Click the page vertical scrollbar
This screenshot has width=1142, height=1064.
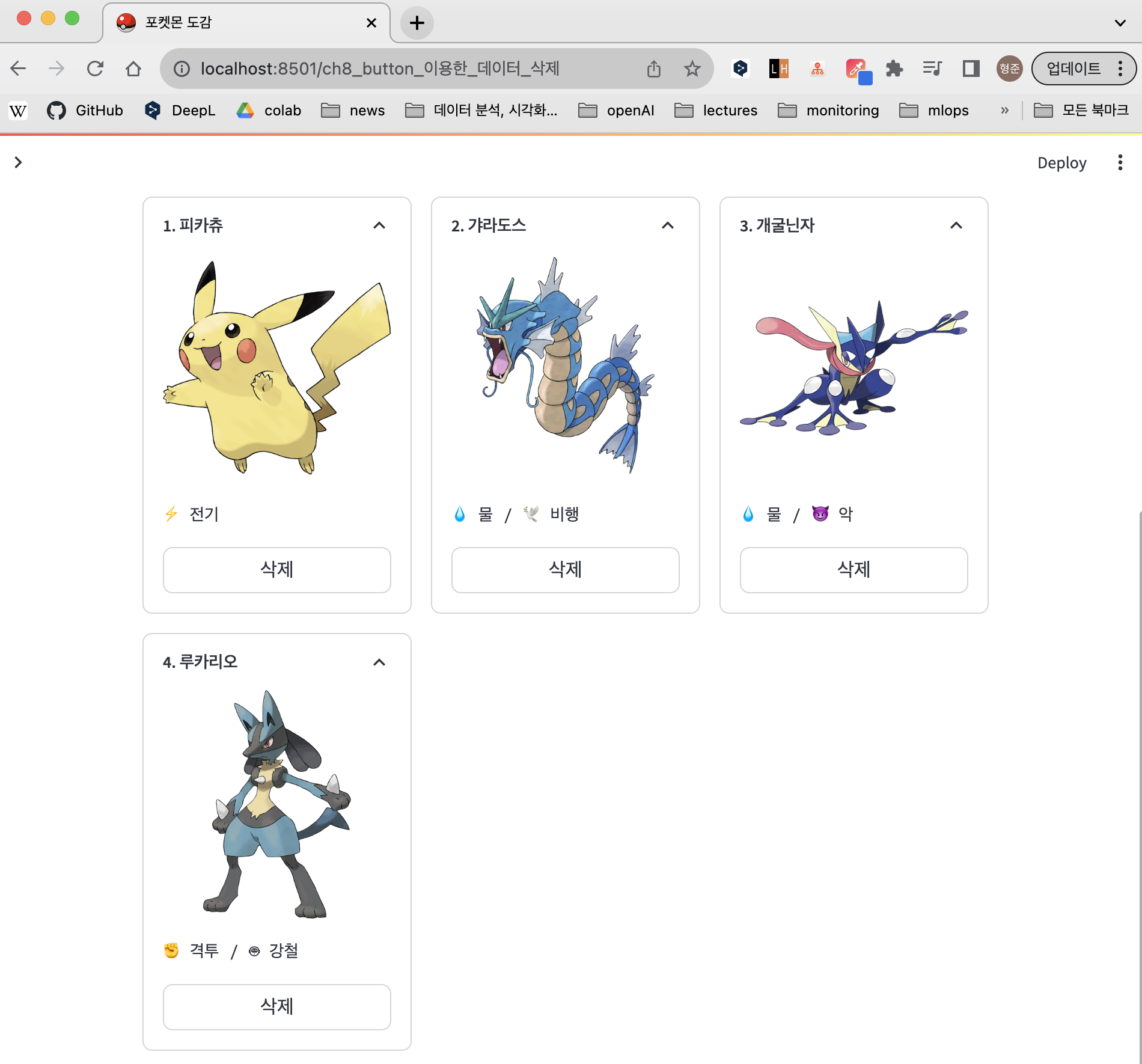1139,787
